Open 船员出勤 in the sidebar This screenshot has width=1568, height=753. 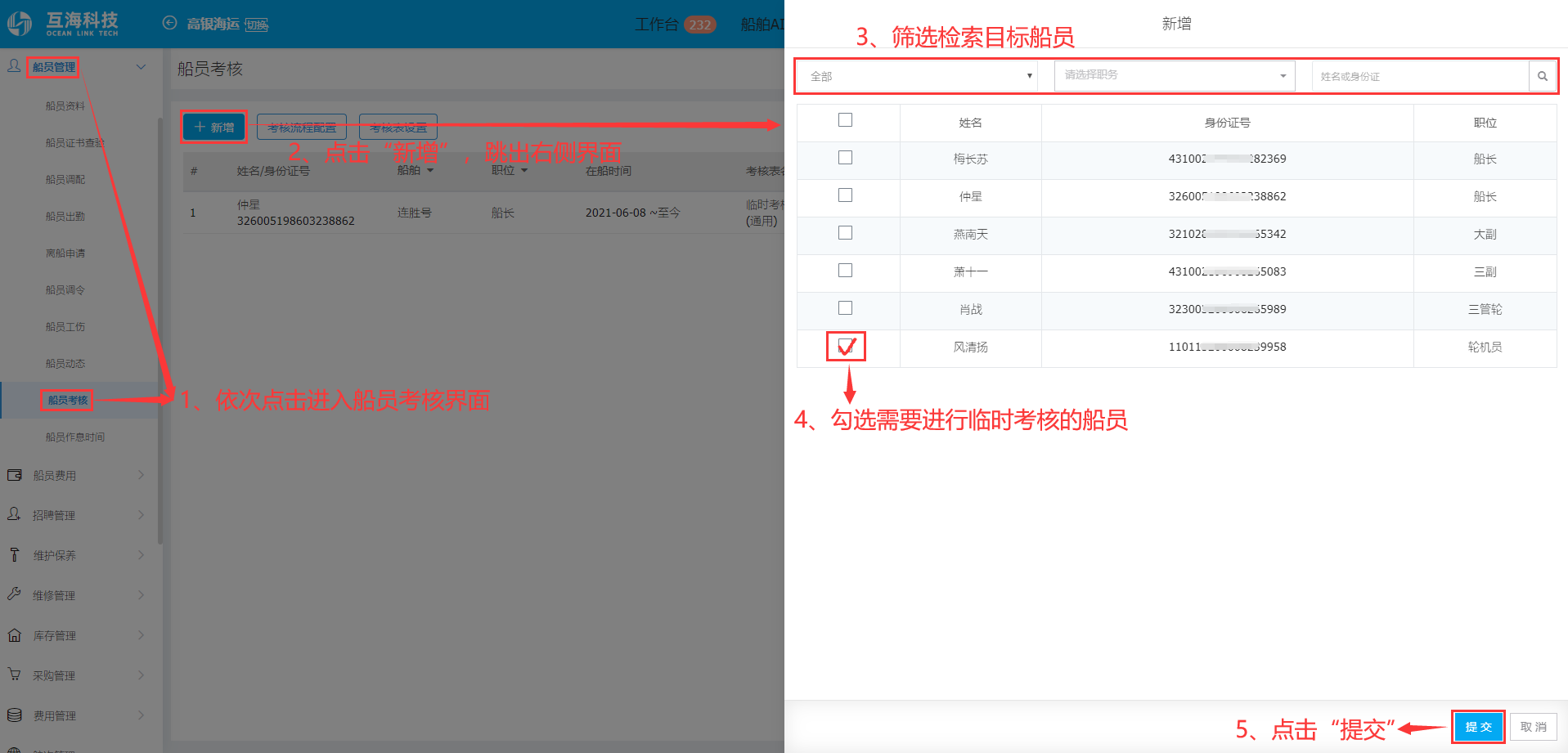click(65, 217)
